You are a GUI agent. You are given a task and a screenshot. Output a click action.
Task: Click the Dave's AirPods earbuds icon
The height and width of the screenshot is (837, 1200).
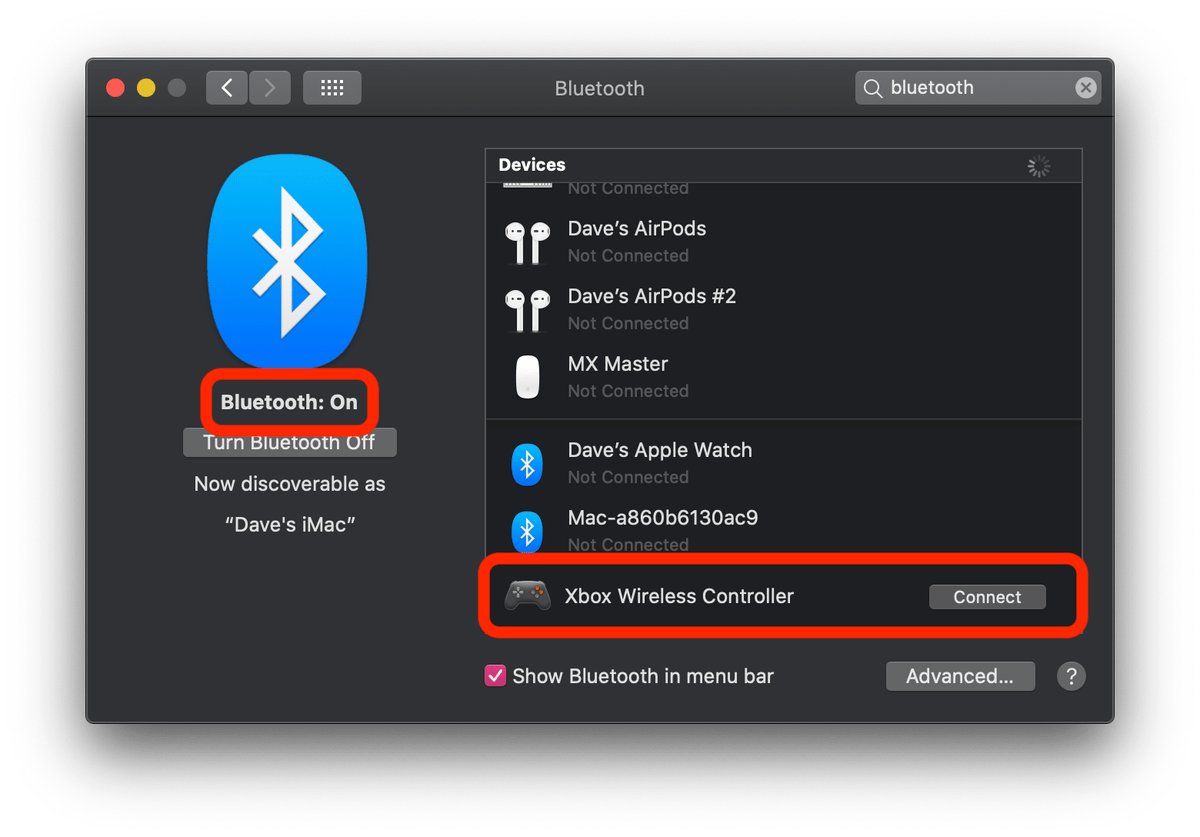click(527, 241)
